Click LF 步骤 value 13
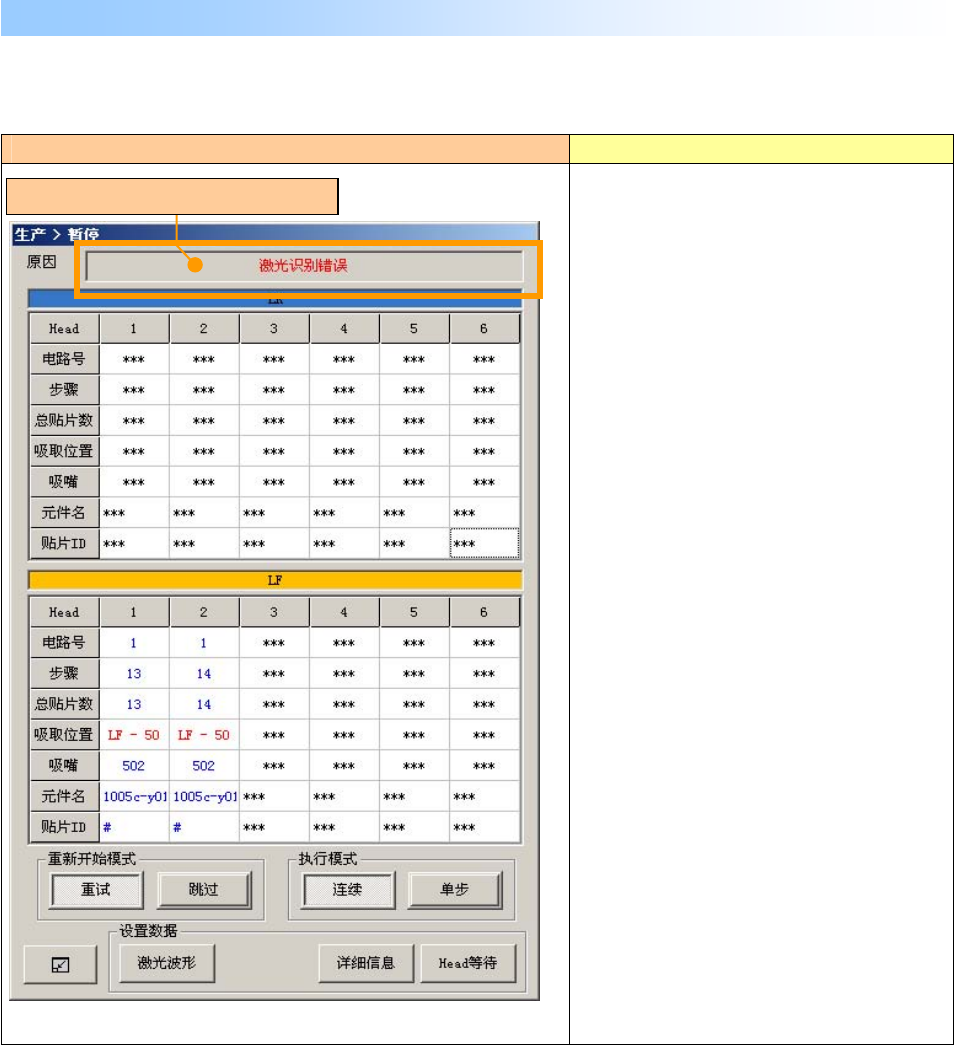This screenshot has height=1045, width=955. pyautogui.click(x=134, y=674)
